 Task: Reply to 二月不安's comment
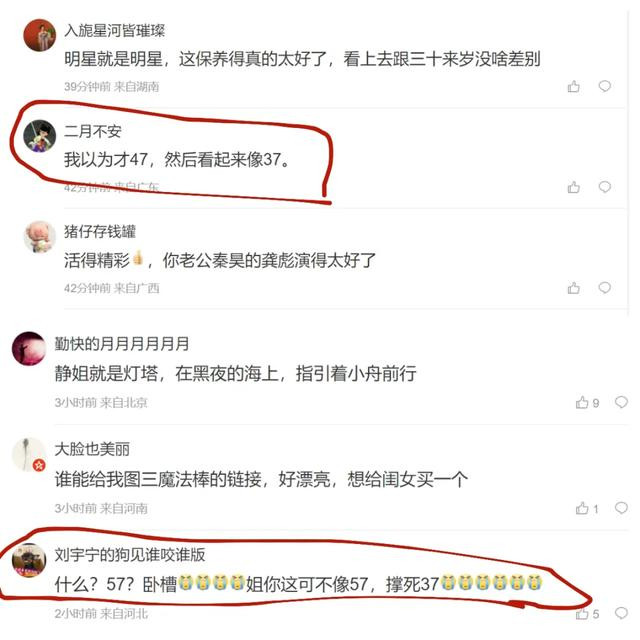point(604,187)
